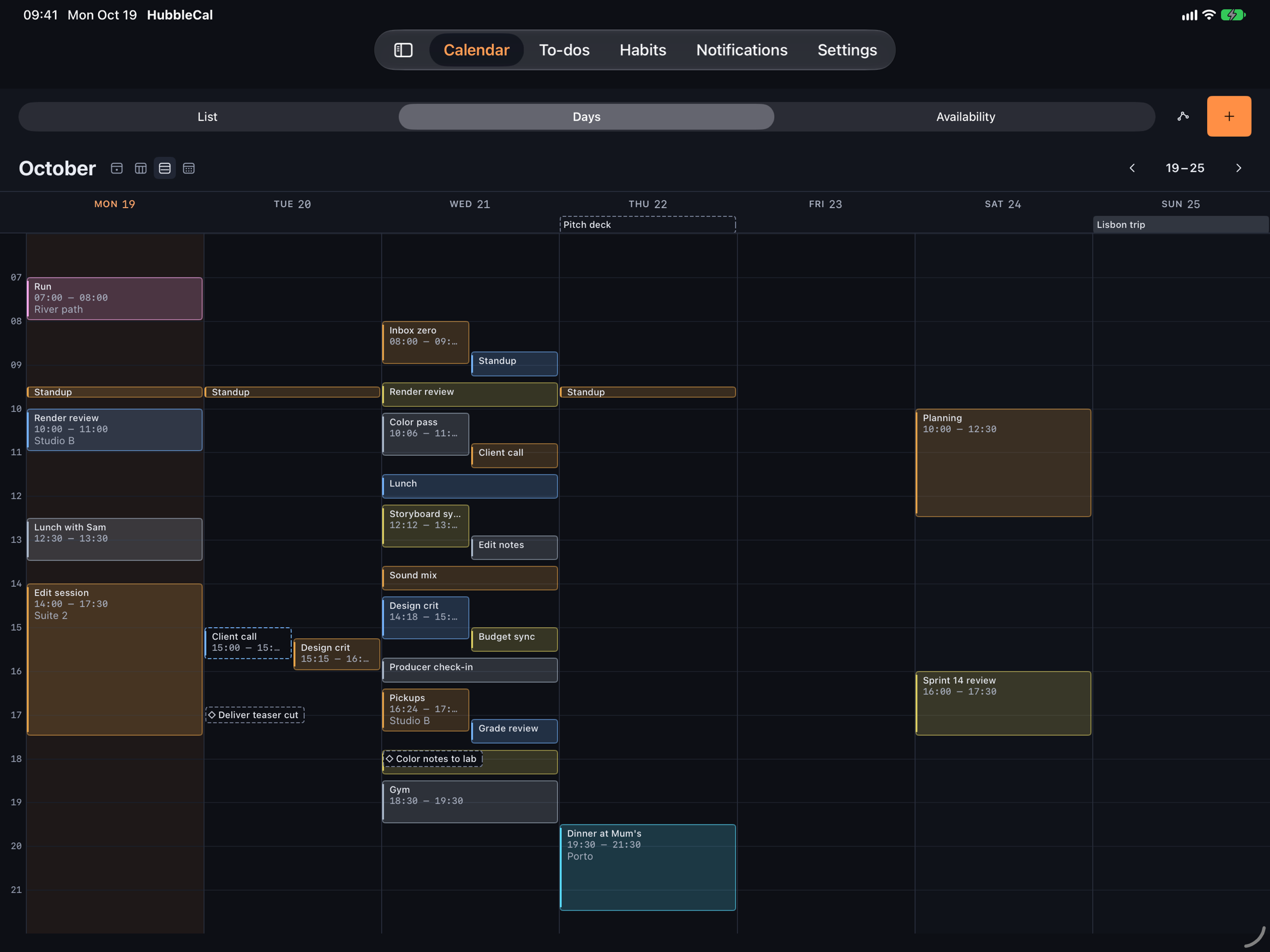The width and height of the screenshot is (1270, 952).
Task: Switch to single-day view icon
Action: [117, 168]
